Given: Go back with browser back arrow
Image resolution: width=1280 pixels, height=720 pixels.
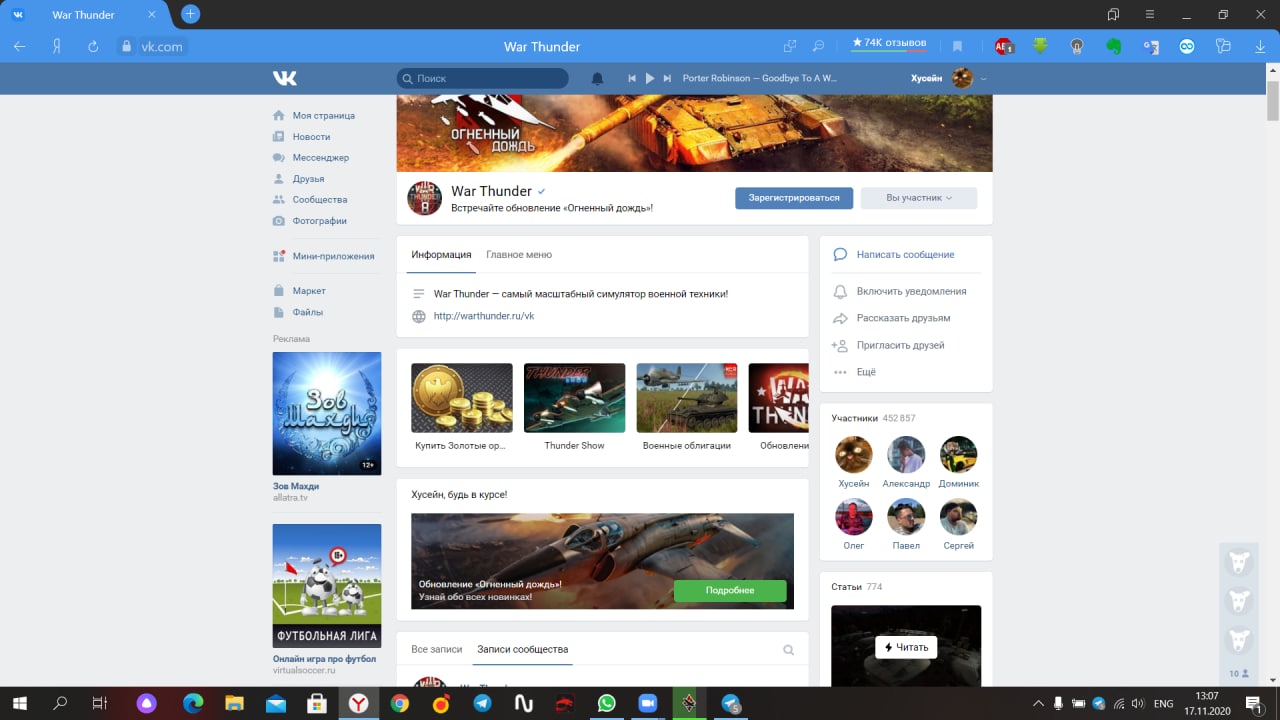Looking at the screenshot, I should coord(20,46).
